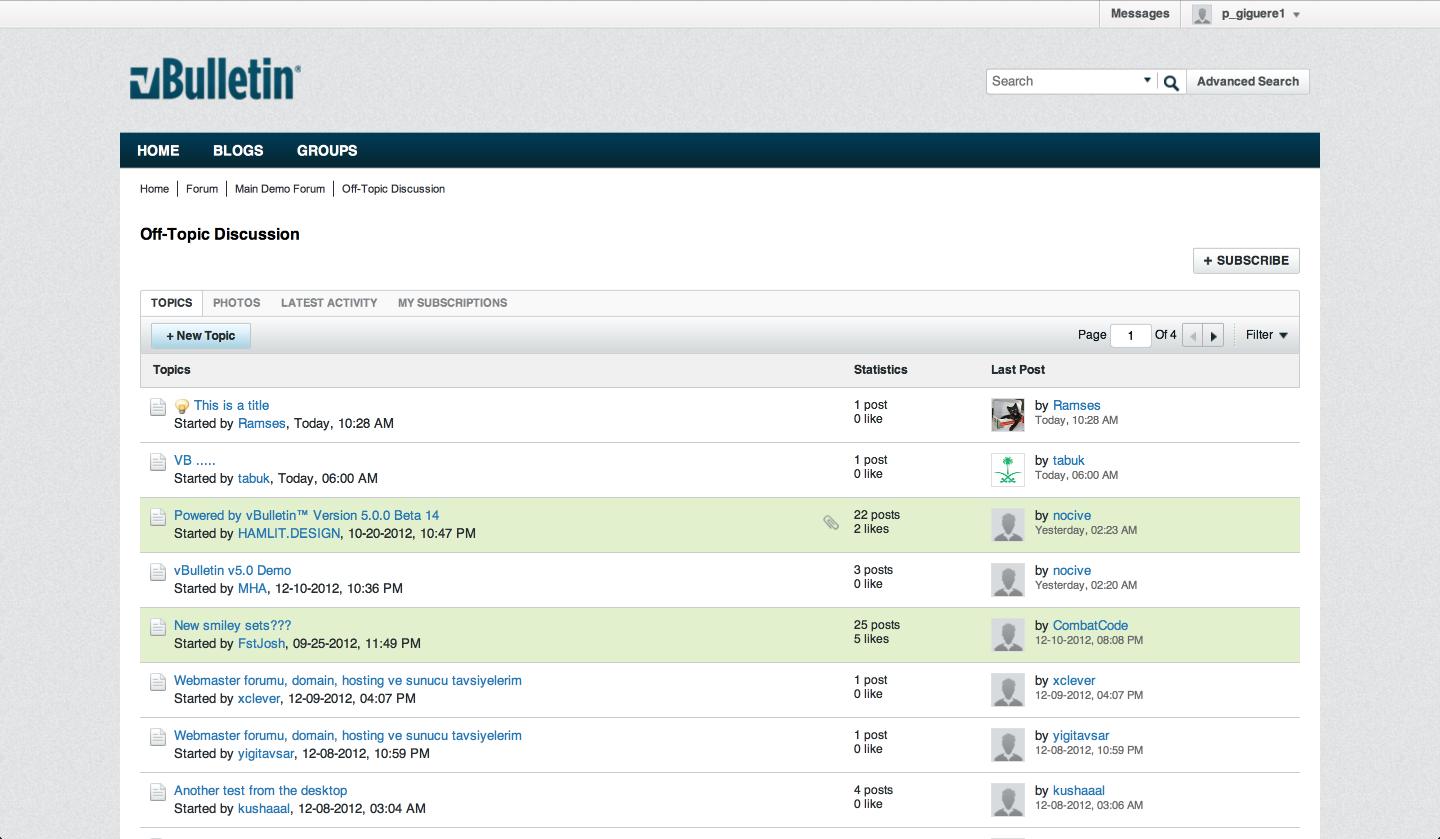The image size is (1440, 839).
Task: Click the + New Topic button
Action: pos(201,336)
